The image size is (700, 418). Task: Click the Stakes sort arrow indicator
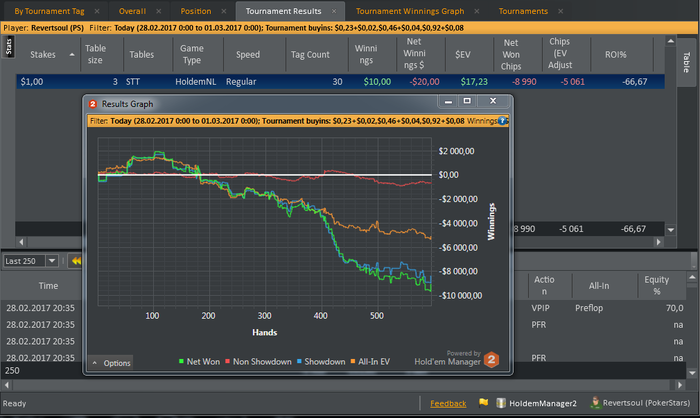[x=72, y=55]
